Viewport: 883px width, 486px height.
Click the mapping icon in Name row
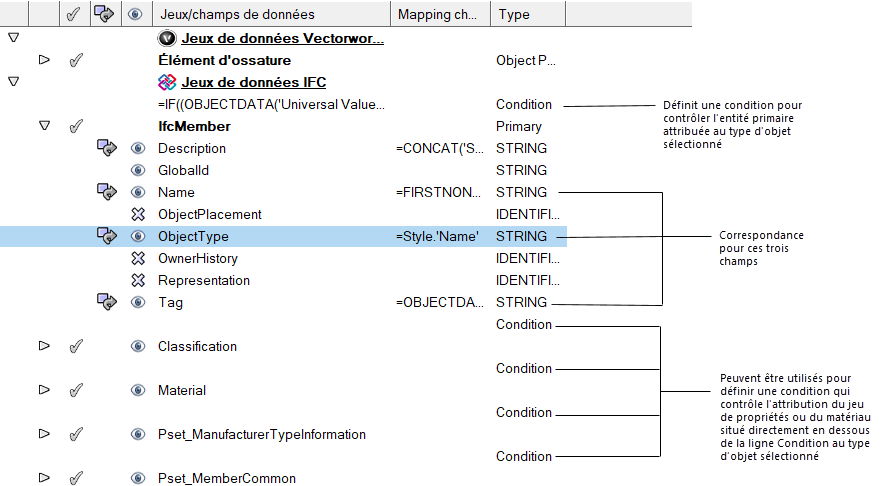106,192
